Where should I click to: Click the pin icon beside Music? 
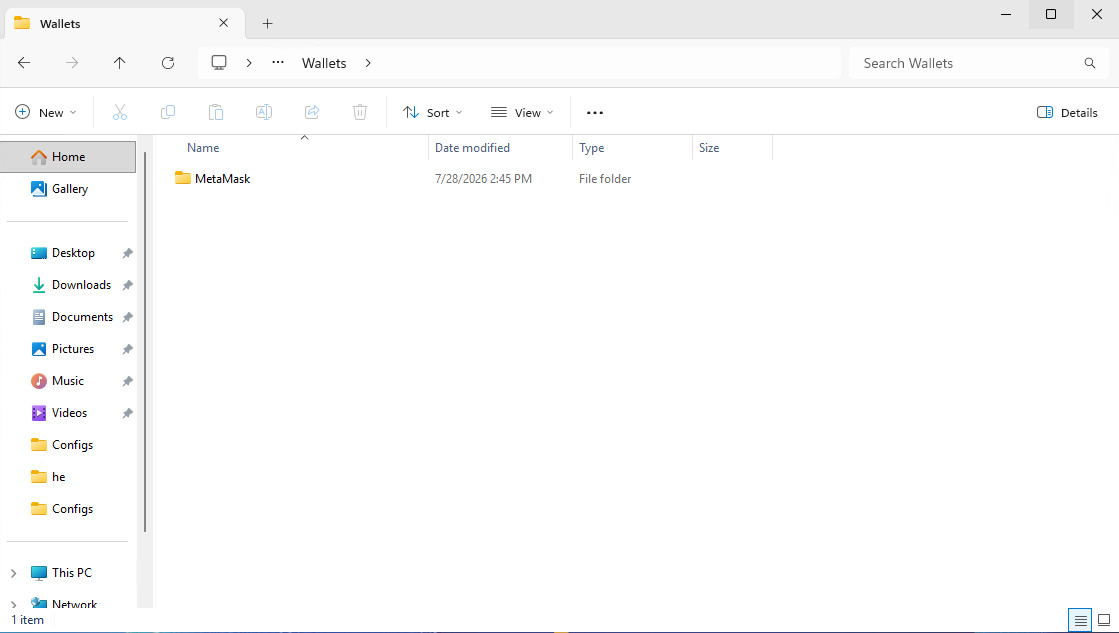coord(127,382)
